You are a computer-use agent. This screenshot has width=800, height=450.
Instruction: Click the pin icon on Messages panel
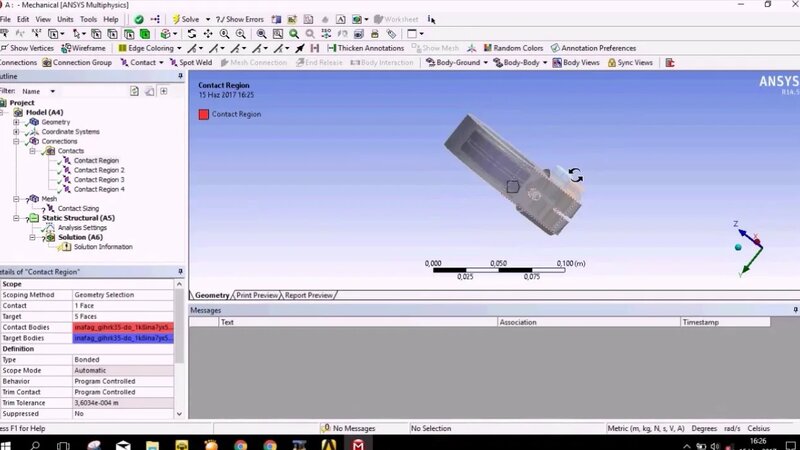(x=795, y=310)
